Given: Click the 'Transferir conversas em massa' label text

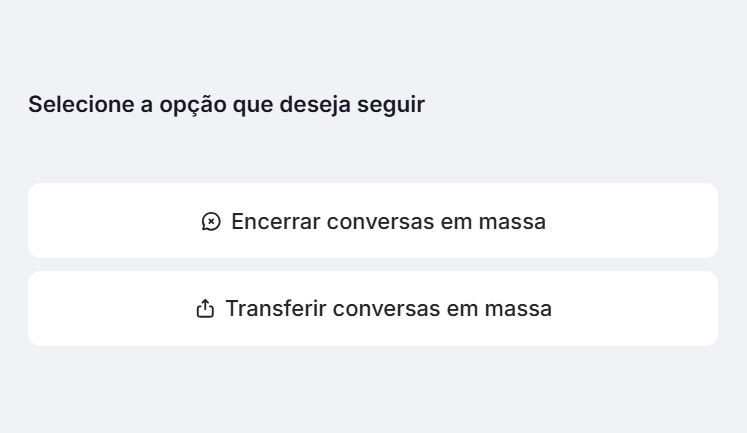Looking at the screenshot, I should click(x=388, y=309).
